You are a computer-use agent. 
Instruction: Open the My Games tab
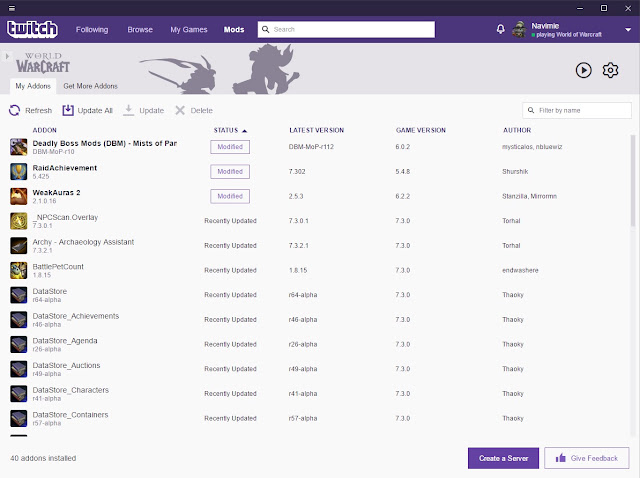coord(189,29)
